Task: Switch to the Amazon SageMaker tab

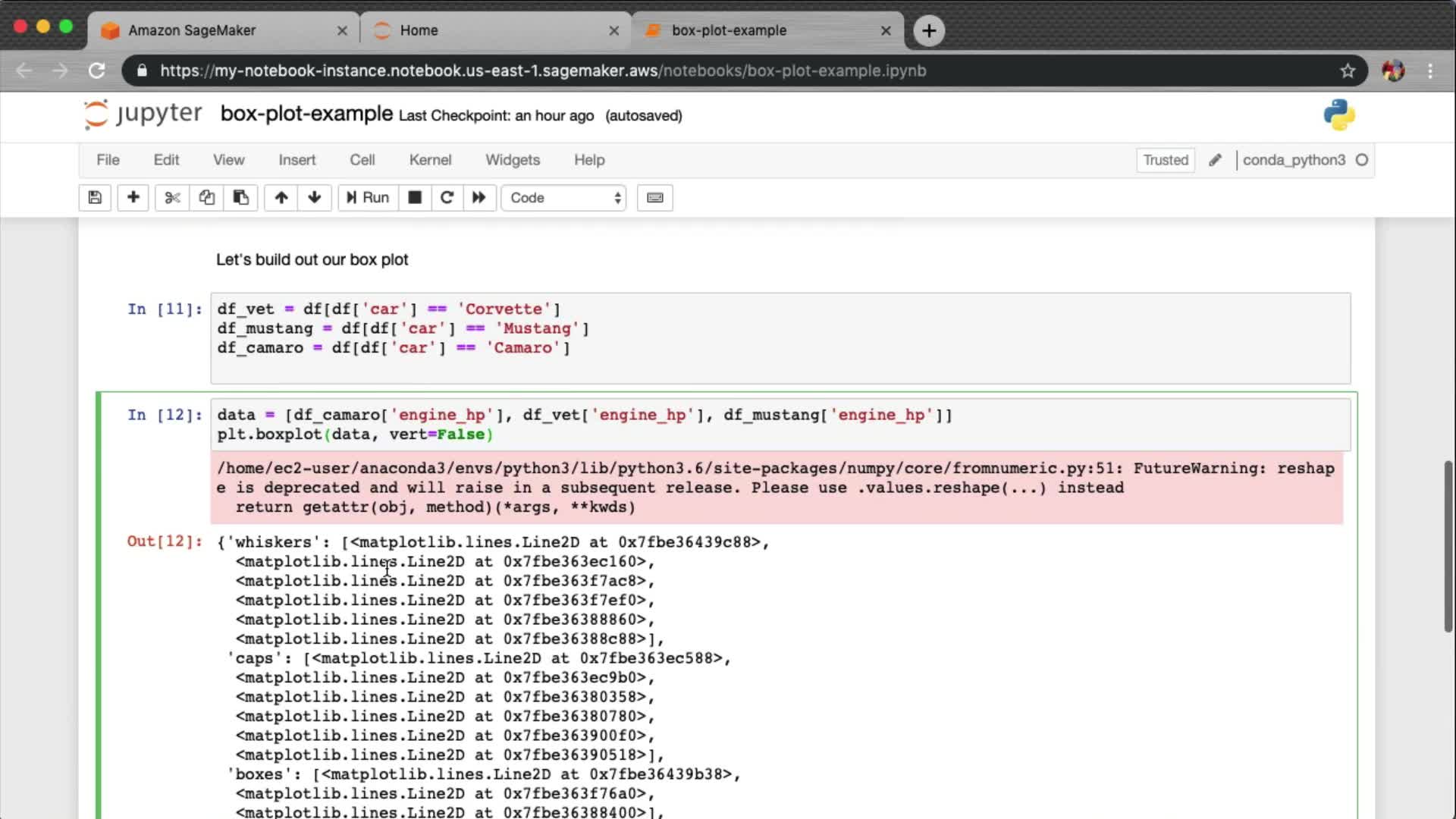Action: click(x=220, y=30)
